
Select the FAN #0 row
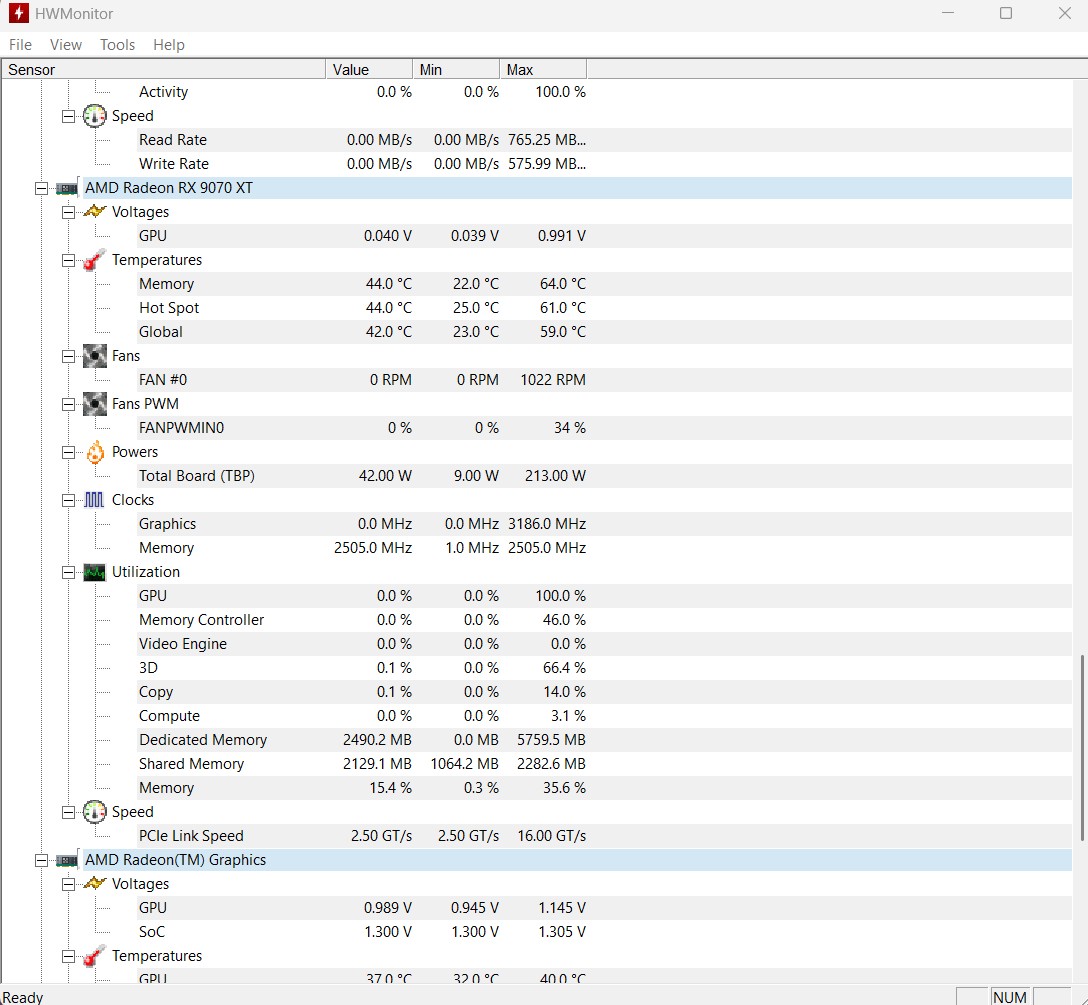[x=604, y=380]
